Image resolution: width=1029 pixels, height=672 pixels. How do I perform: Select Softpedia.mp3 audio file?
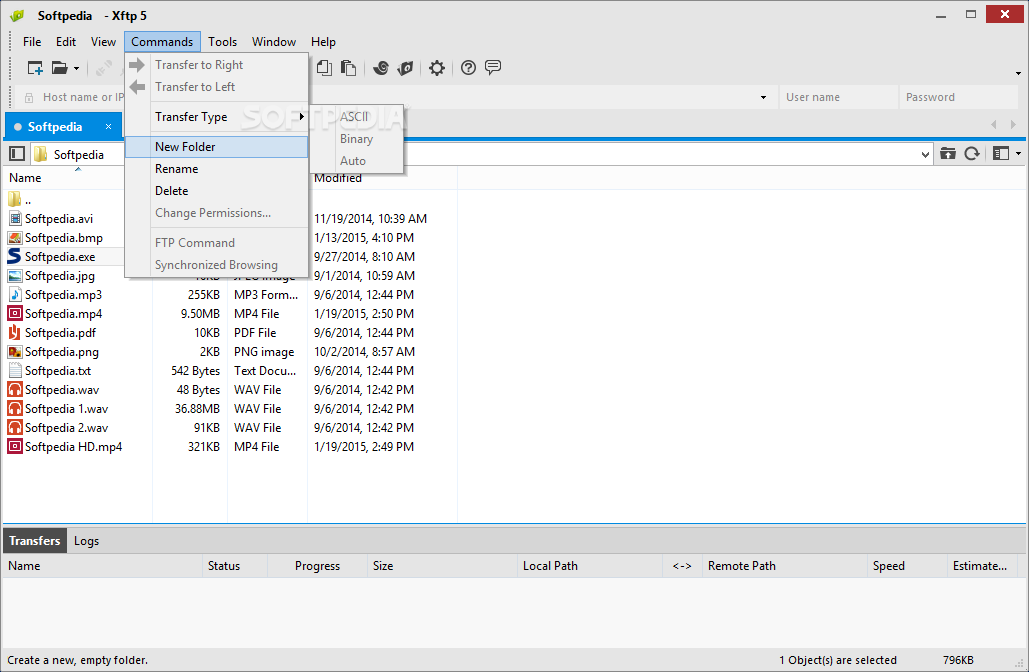point(63,295)
